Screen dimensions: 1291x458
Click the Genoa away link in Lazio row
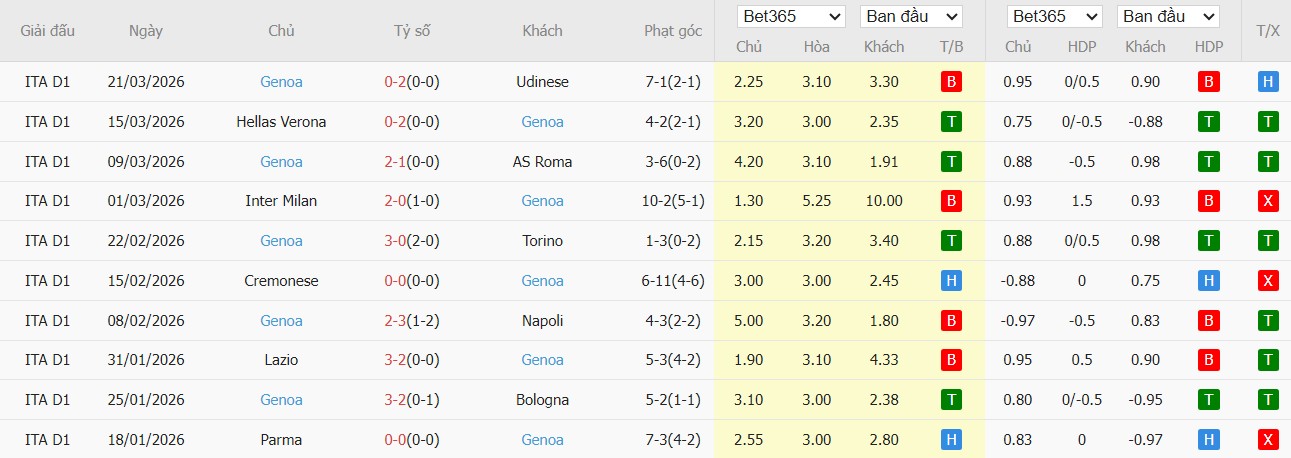point(542,360)
